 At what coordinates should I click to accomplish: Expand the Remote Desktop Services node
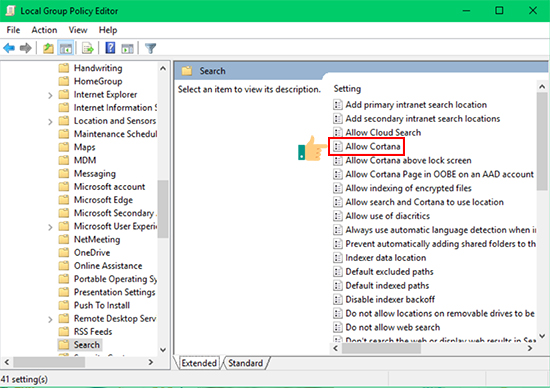point(50,319)
